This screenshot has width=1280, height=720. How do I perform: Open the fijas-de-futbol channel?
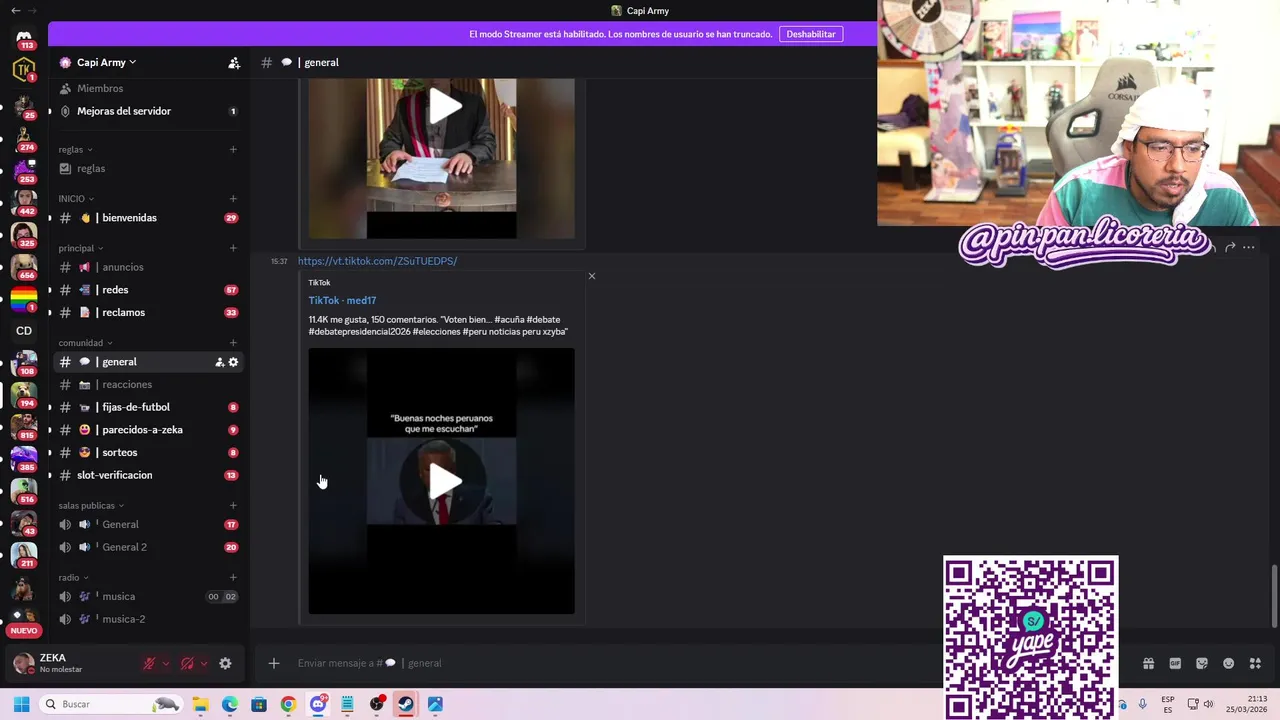[149, 407]
